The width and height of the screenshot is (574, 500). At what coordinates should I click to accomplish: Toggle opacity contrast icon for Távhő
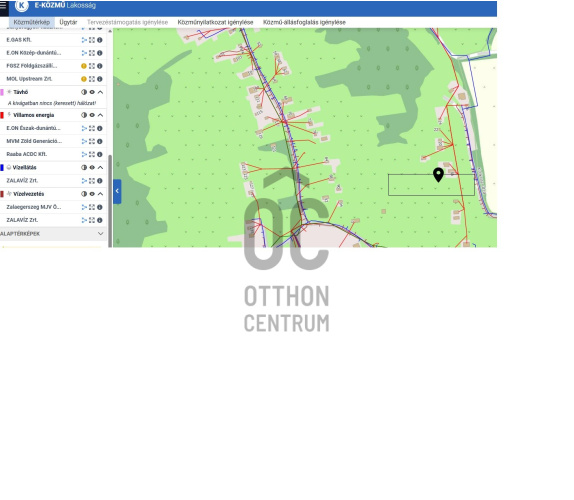pos(84,92)
